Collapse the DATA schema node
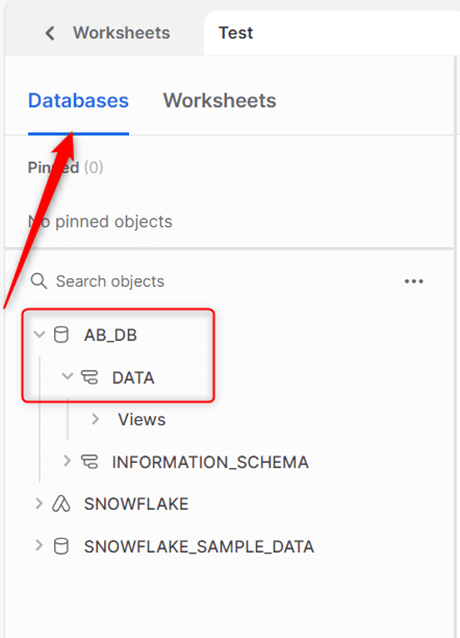The width and height of the screenshot is (460, 638). 67,377
